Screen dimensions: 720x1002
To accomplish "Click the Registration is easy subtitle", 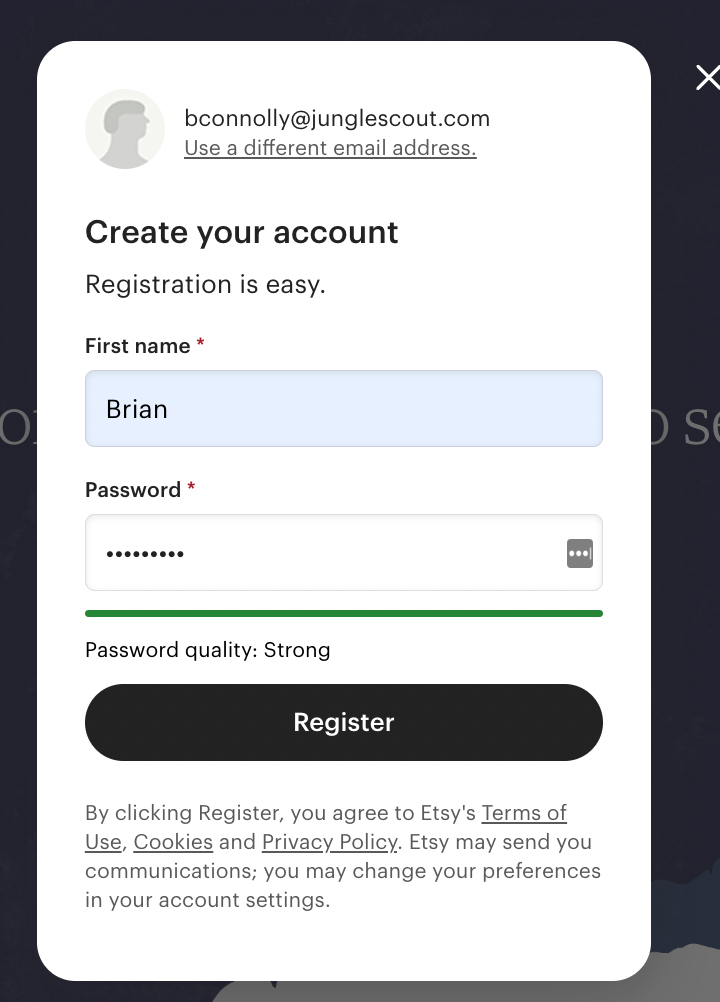I will (x=205, y=284).
